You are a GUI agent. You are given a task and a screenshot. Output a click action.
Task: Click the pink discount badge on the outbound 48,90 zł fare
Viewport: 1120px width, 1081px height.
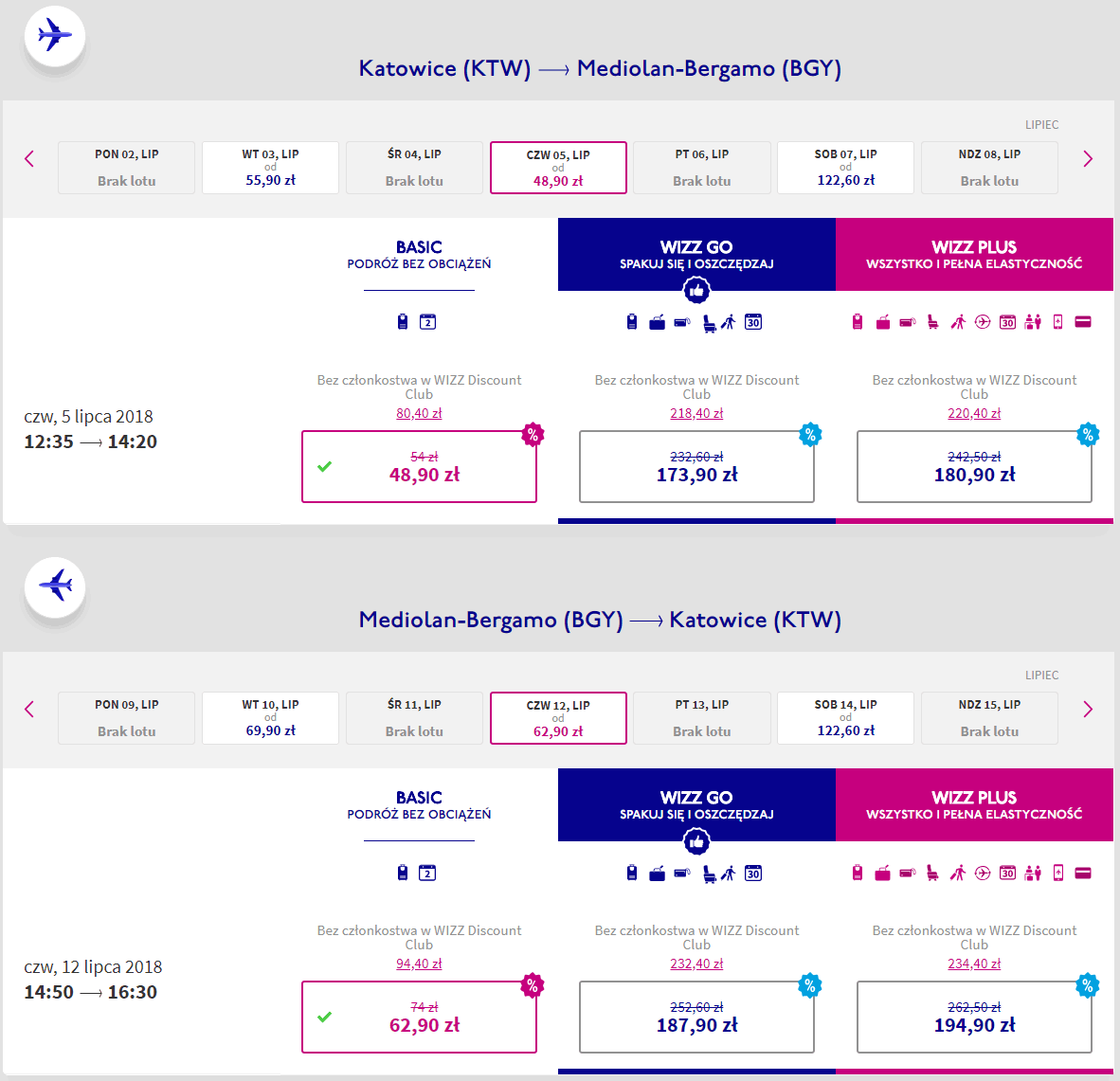tap(533, 435)
